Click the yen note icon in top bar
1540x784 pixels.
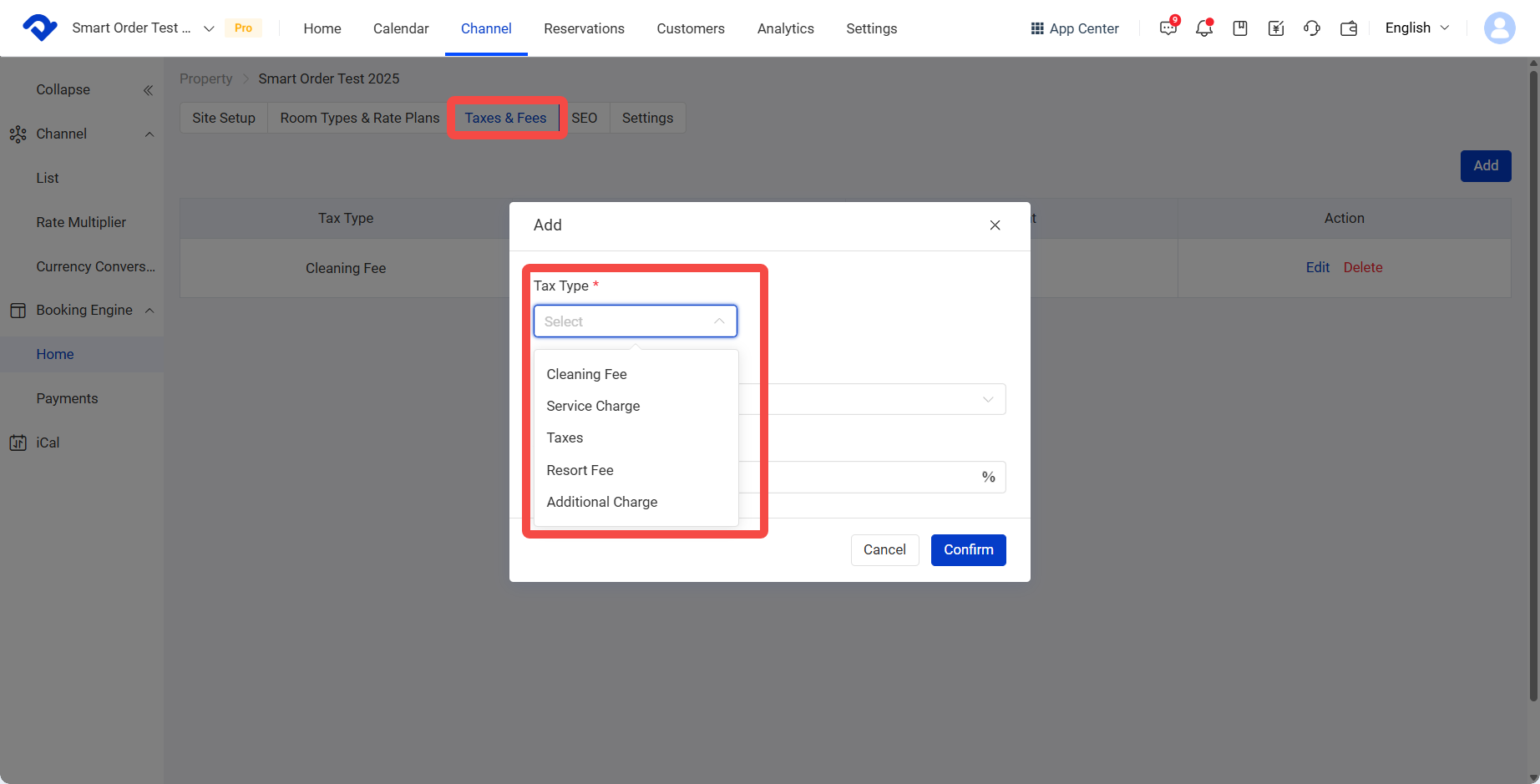tap(1276, 28)
